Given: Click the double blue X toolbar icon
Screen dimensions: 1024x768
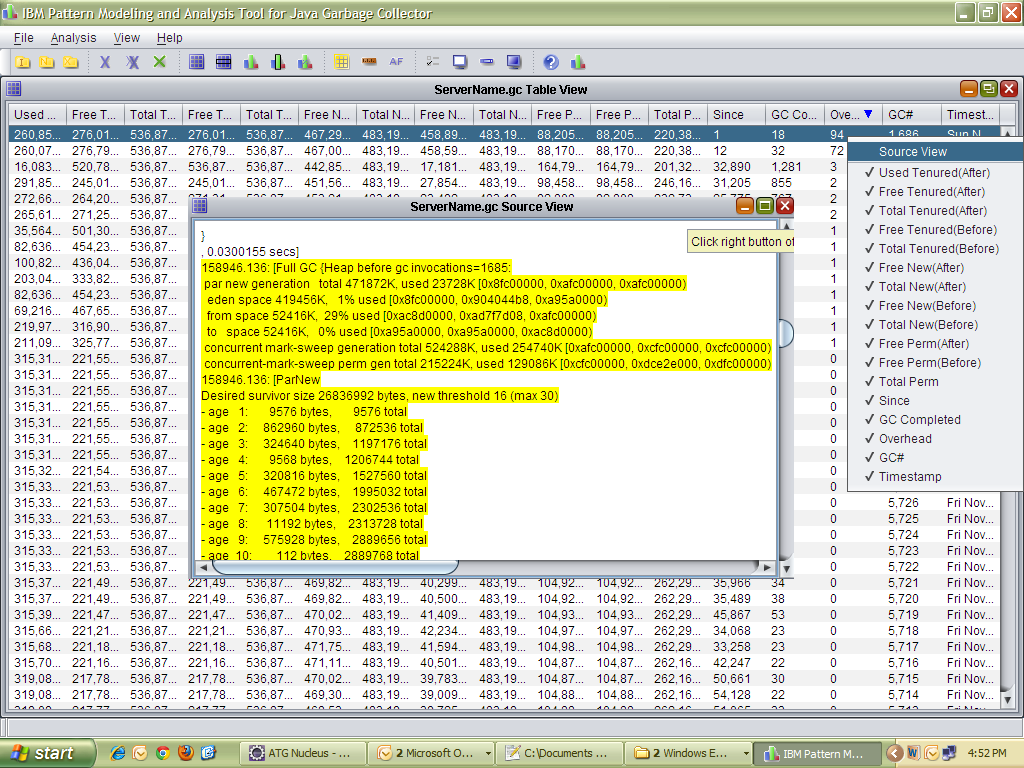Looking at the screenshot, I should [x=133, y=62].
